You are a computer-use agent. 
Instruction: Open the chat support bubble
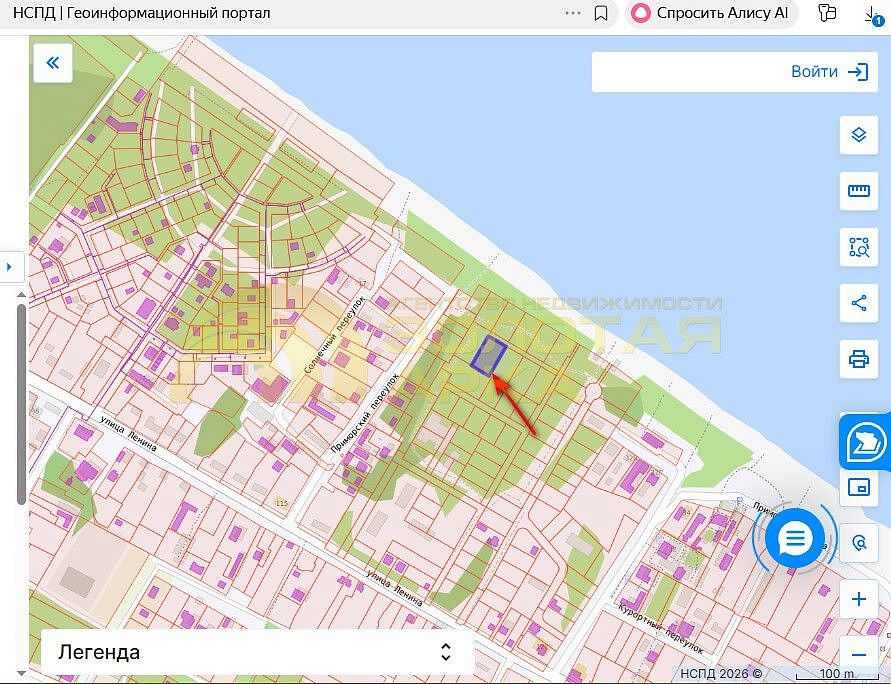795,538
